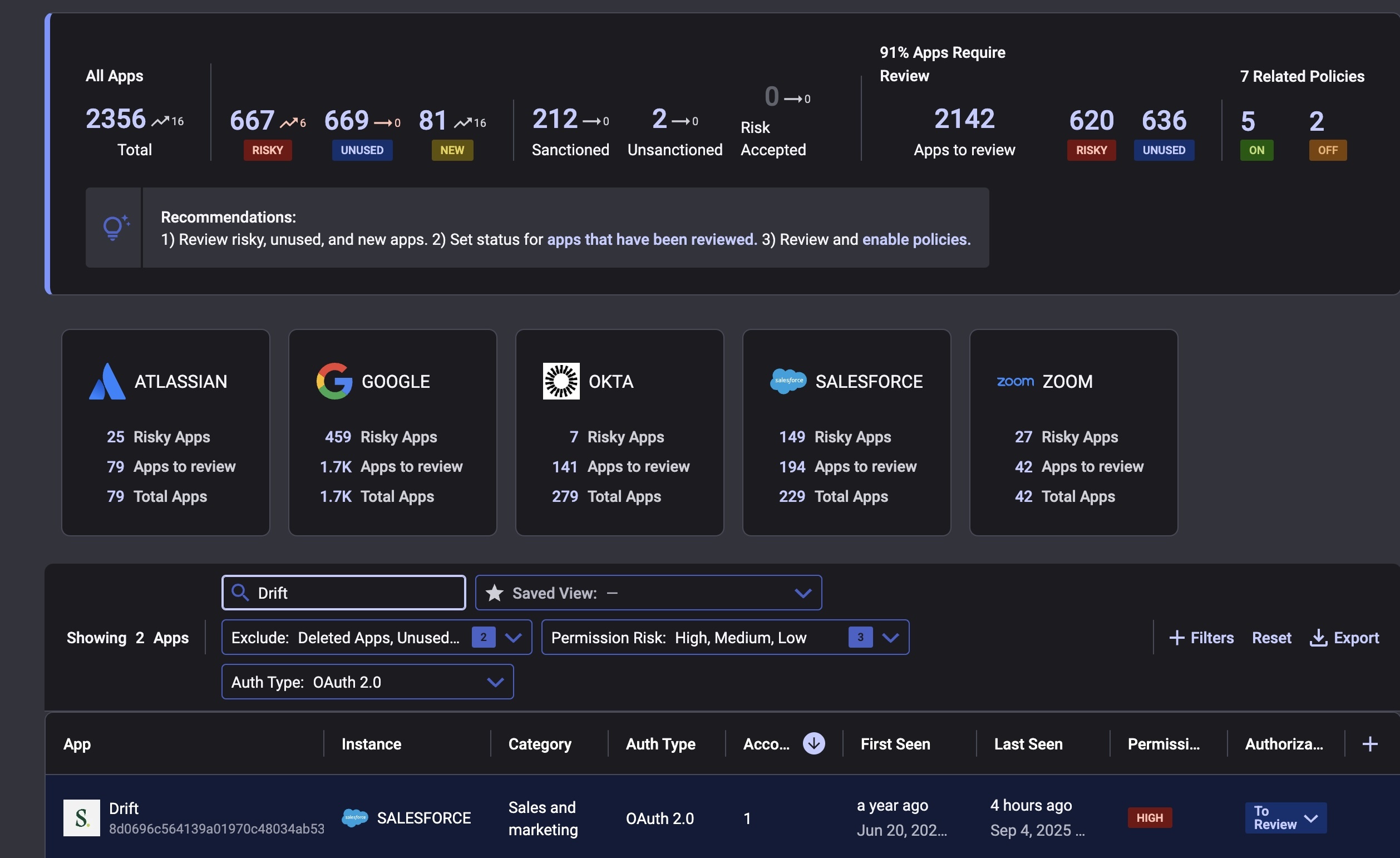
Task: Click the 2142 Apps to review count
Action: pos(964,119)
